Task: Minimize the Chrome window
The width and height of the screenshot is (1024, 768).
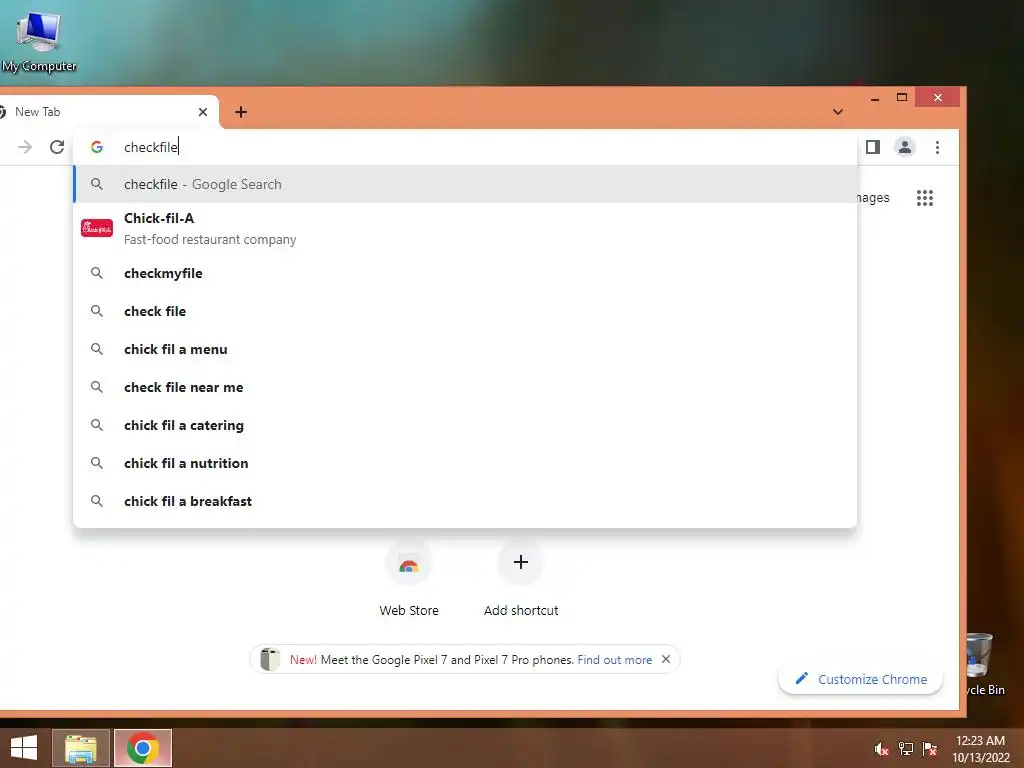Action: coord(875,98)
